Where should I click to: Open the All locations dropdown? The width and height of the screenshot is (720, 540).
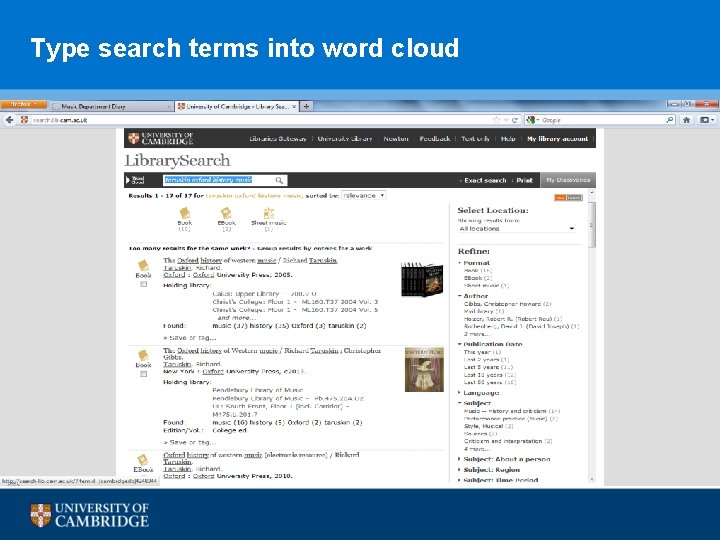tap(517, 228)
